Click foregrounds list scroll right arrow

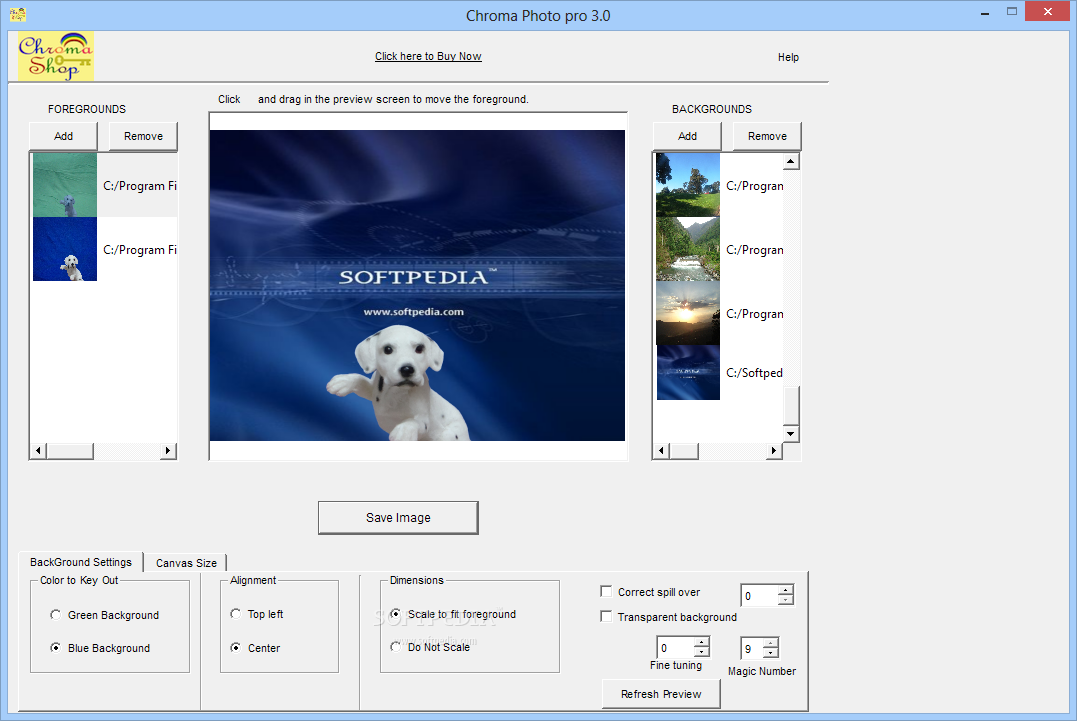pos(168,450)
